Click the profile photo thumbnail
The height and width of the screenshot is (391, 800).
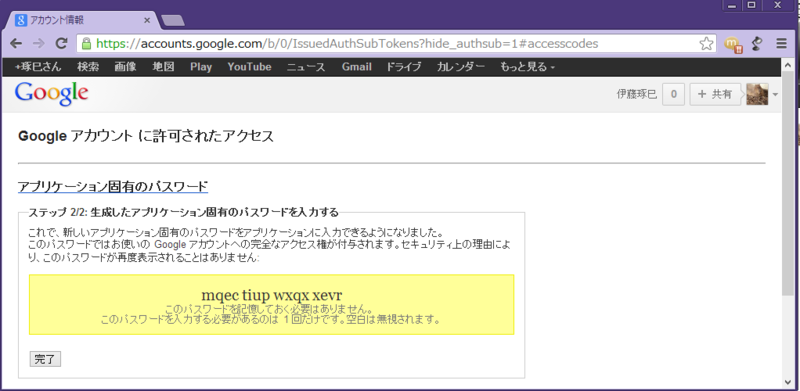757,94
